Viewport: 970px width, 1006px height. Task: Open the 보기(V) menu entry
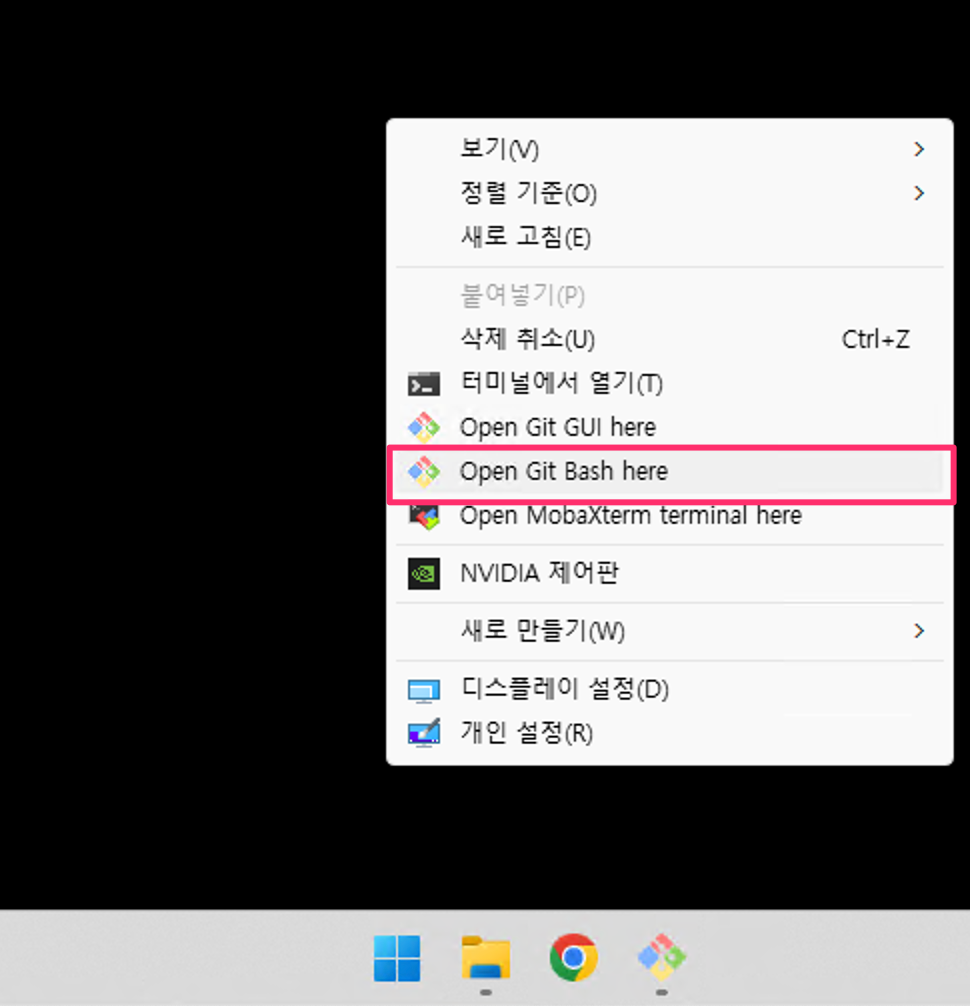tap(670, 149)
